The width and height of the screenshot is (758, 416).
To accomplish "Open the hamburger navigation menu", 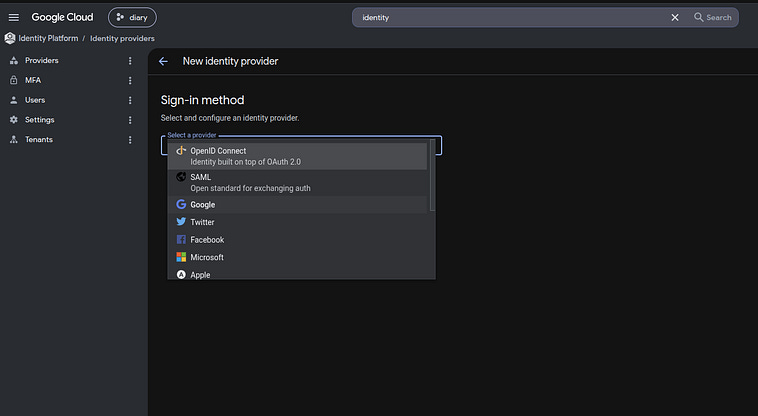I will coord(14,17).
